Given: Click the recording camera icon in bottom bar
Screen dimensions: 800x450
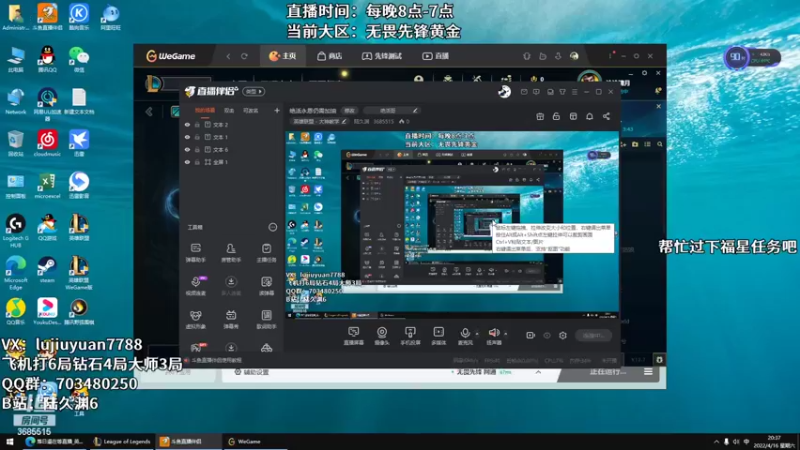Looking at the screenshot, I should [x=530, y=335].
